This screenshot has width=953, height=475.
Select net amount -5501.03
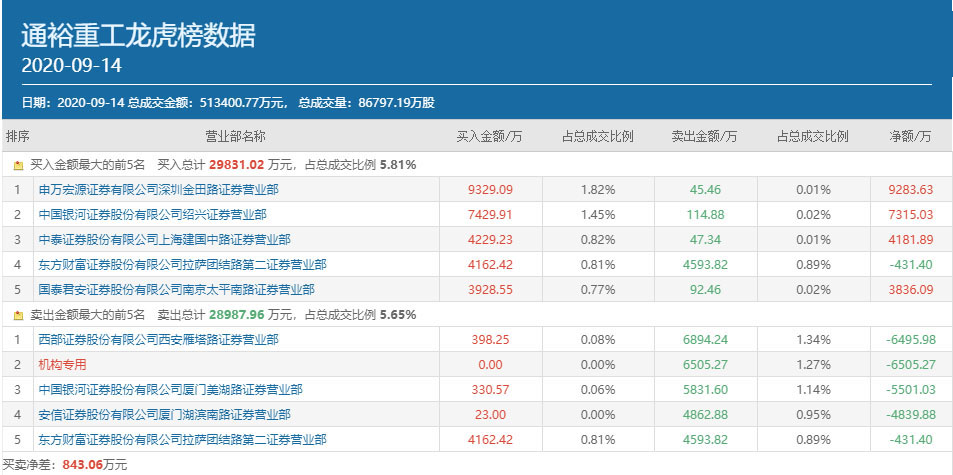910,389
